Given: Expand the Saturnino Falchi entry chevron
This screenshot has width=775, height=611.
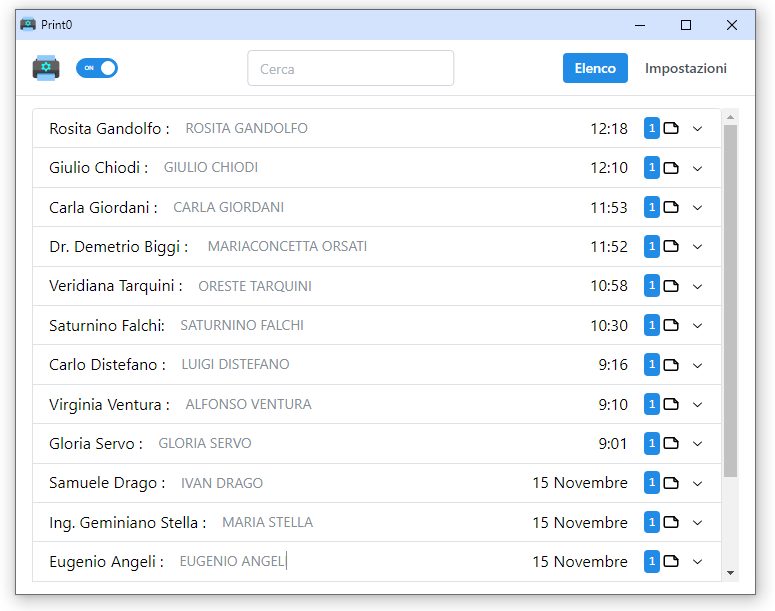Looking at the screenshot, I should click(x=698, y=326).
